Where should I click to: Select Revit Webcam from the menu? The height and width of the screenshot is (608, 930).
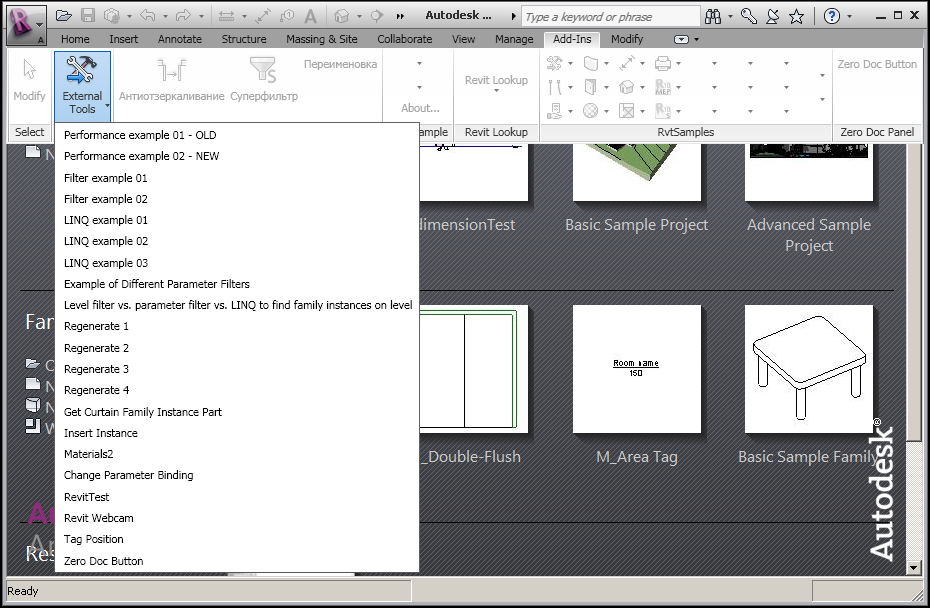click(98, 518)
